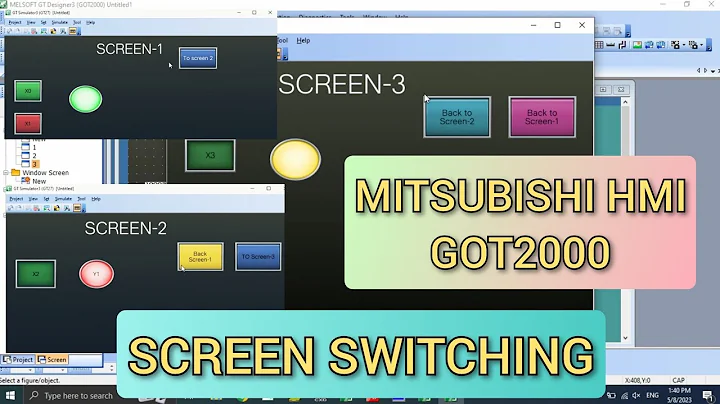
Task: Click the red Y1 lamp on SCREEN-2
Action: click(96, 274)
